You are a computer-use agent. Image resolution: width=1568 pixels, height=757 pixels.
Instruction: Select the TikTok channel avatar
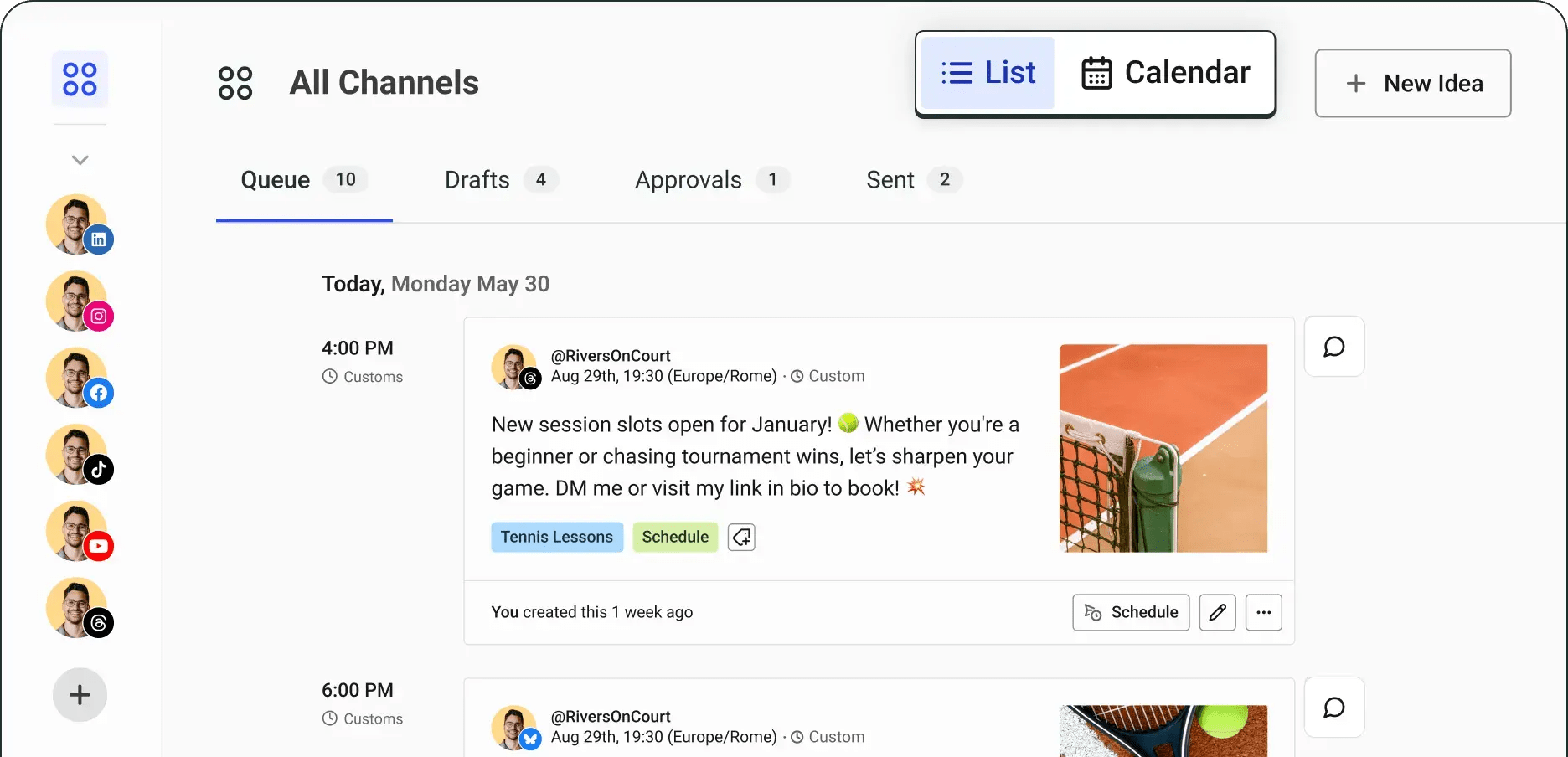coord(80,455)
